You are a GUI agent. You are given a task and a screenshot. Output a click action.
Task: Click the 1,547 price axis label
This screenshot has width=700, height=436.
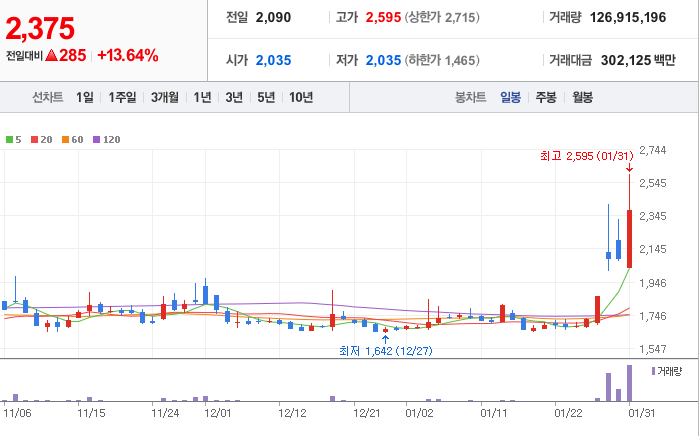click(x=653, y=349)
